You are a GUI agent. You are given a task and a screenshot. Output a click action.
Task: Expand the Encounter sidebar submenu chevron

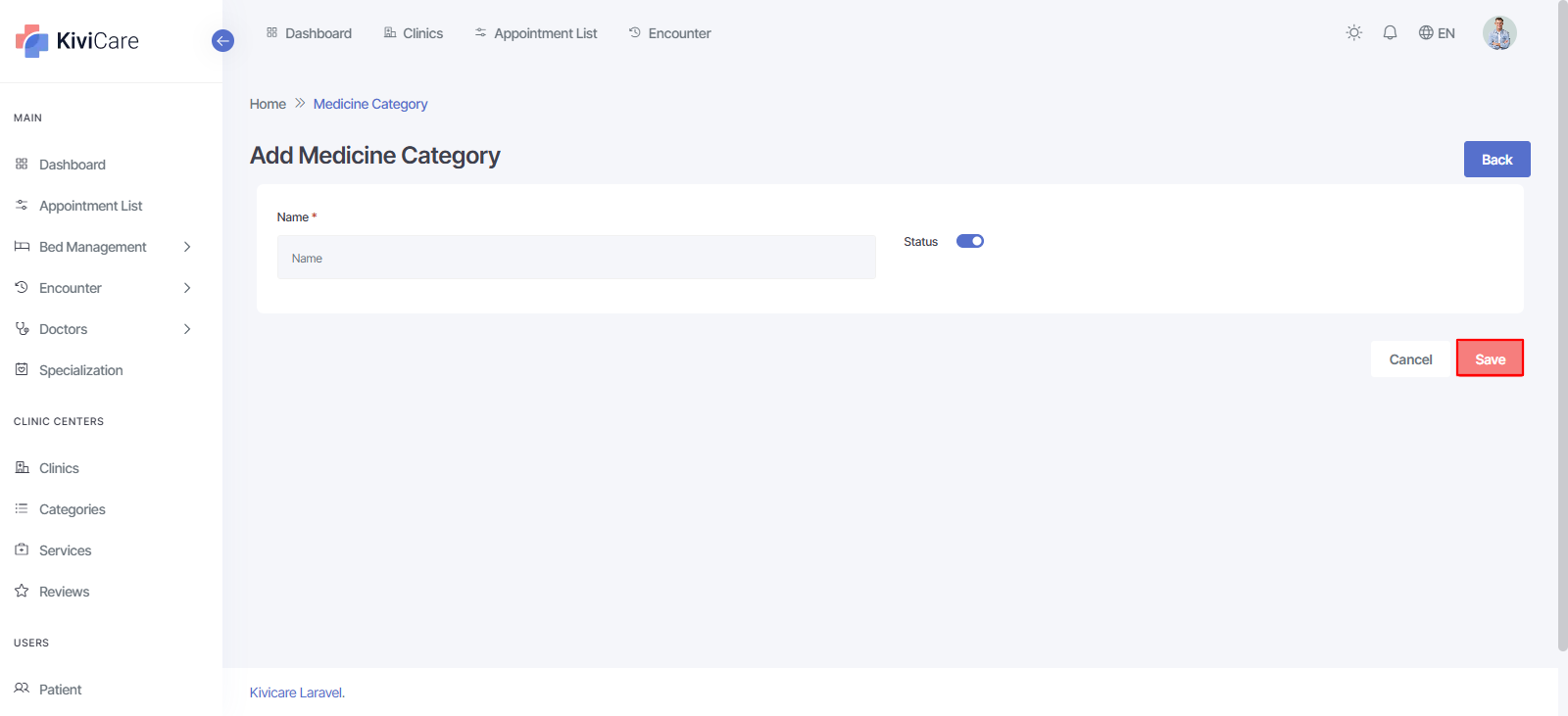click(x=187, y=288)
